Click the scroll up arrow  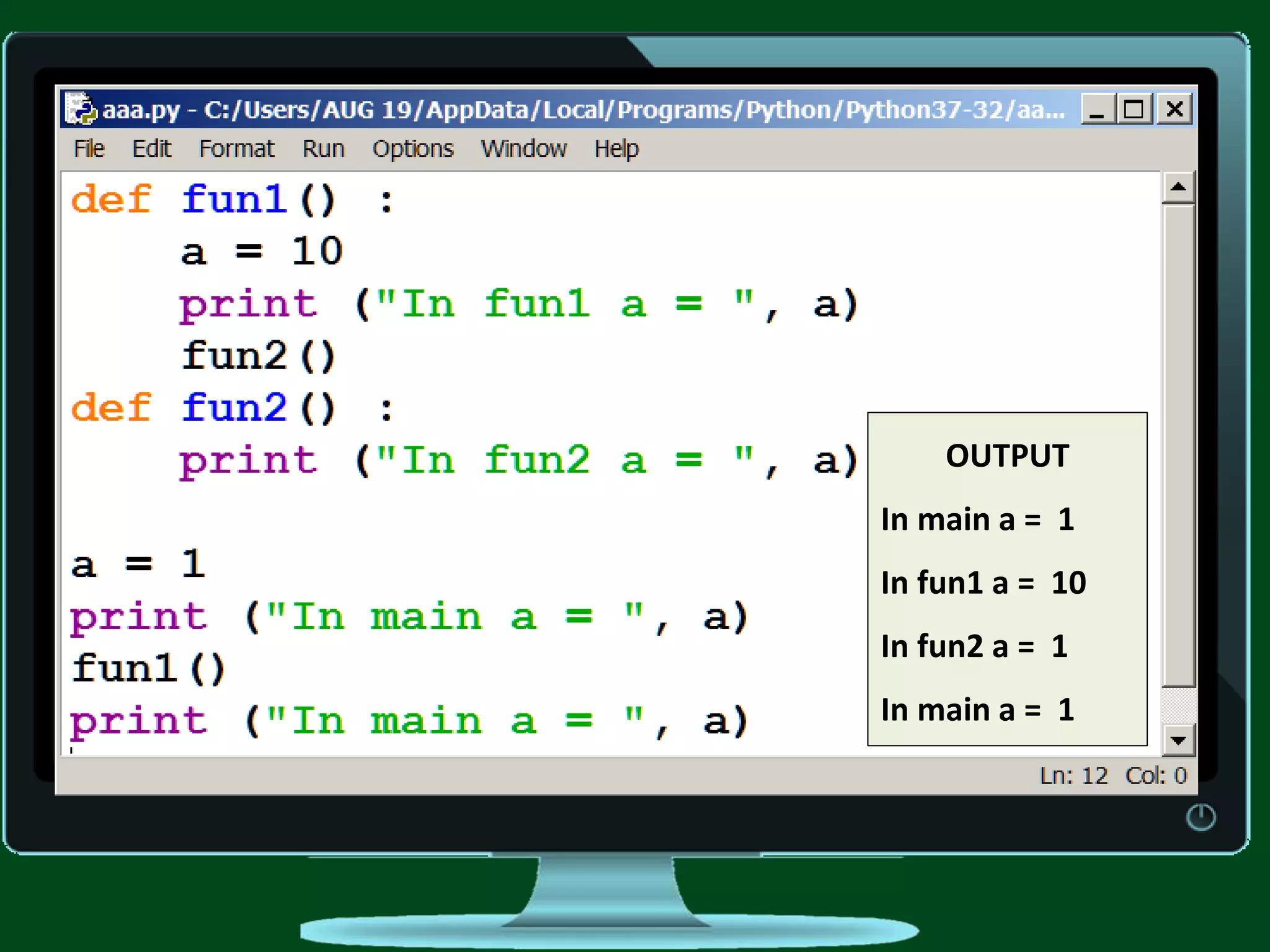[1178, 187]
